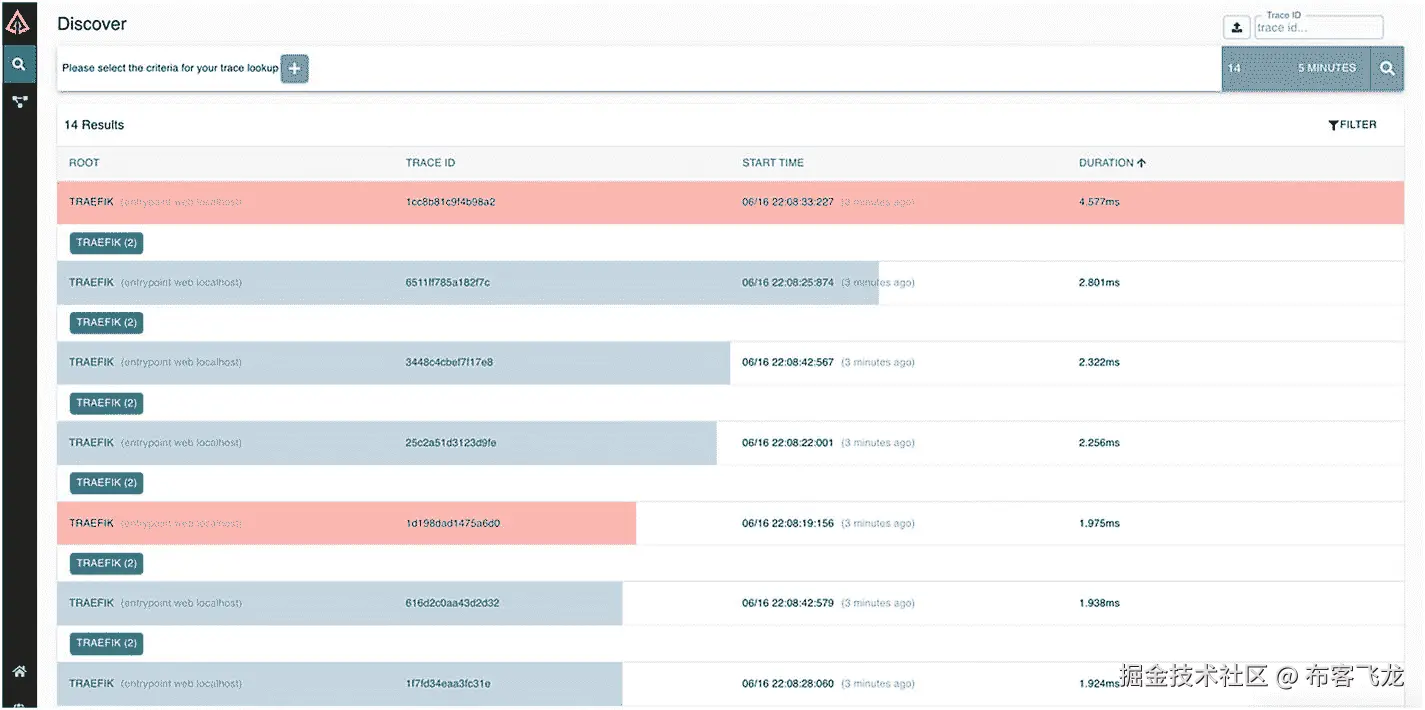
Task: Click the 14 Results count label
Action: tap(94, 125)
